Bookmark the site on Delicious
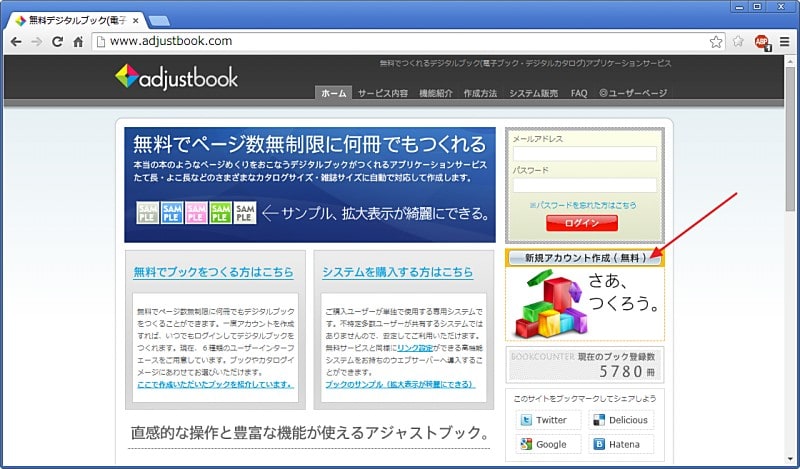 pos(618,421)
